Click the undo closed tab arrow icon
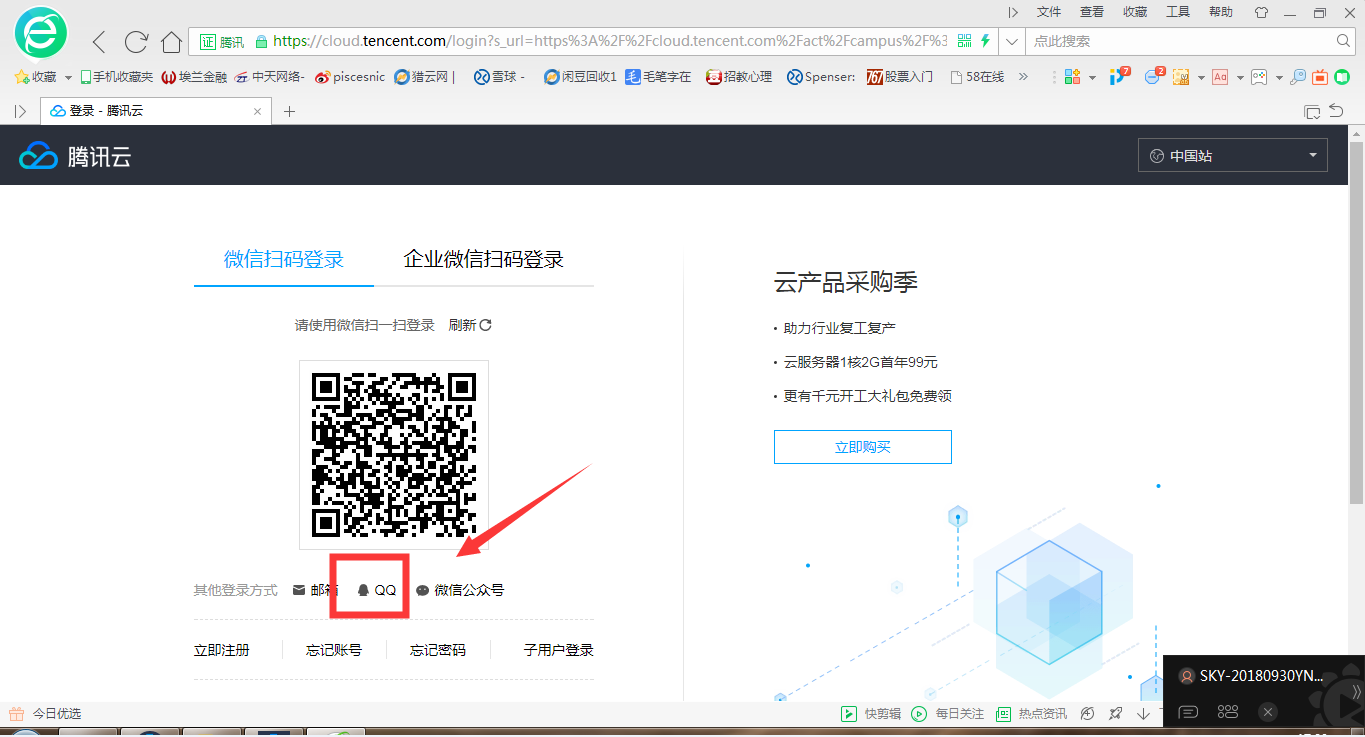 point(1337,111)
